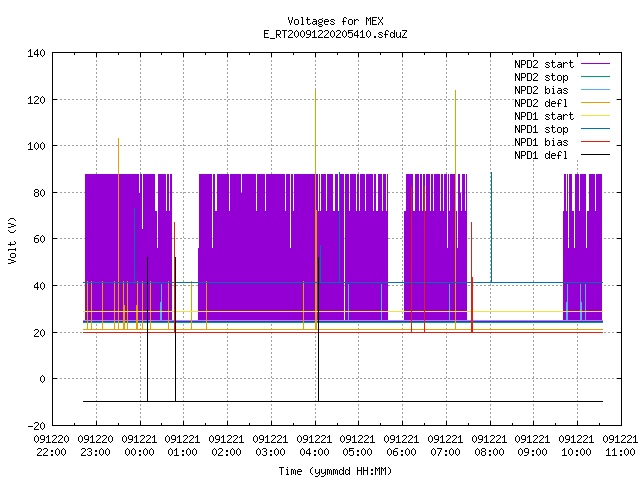Click the '091220' date label above 23:00
Screen dimensions: 640x480
96,439
